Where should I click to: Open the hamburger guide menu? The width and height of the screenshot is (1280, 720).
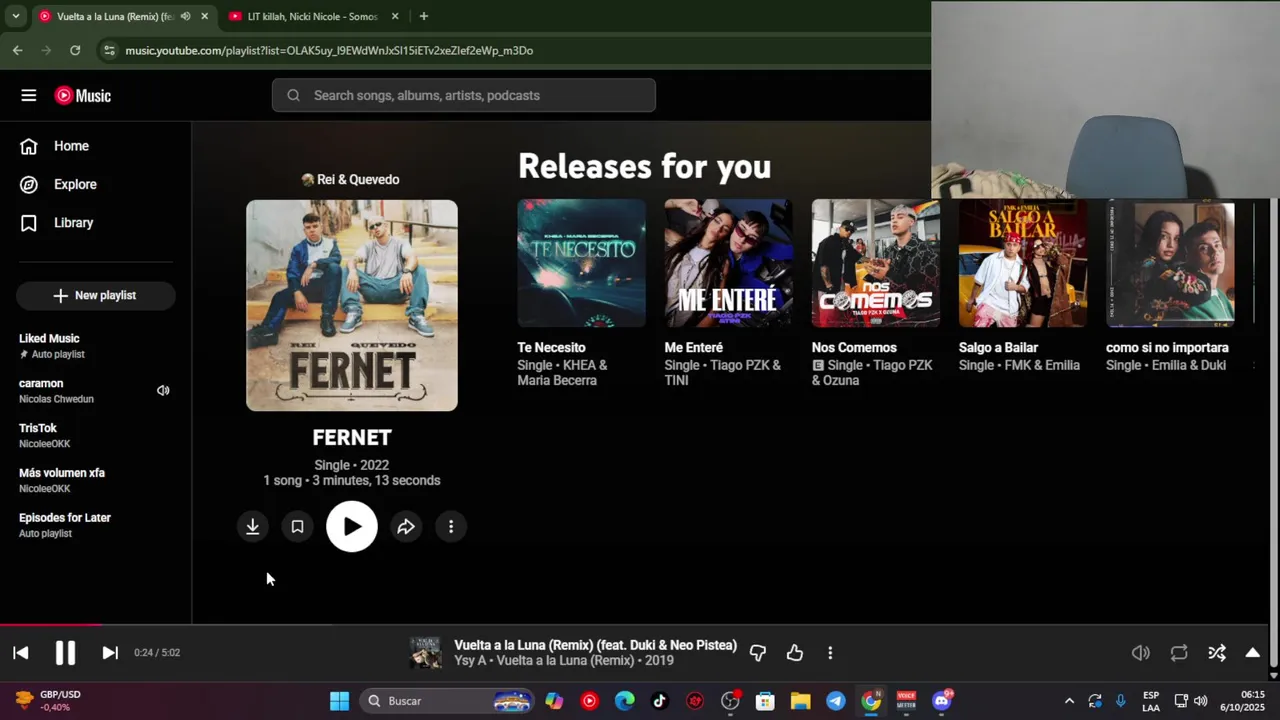pos(28,95)
